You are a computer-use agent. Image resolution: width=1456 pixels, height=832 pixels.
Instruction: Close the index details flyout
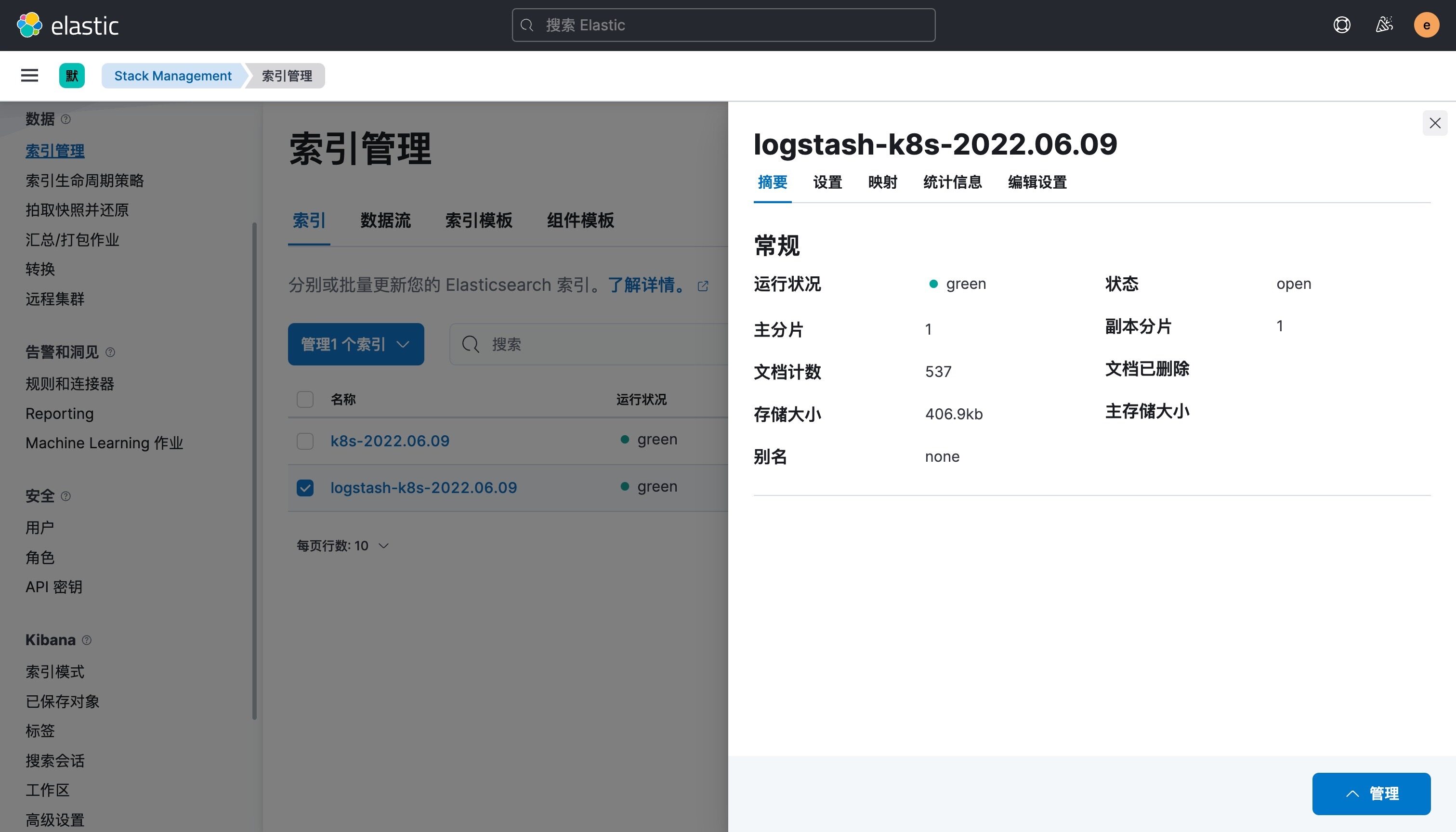(1434, 123)
